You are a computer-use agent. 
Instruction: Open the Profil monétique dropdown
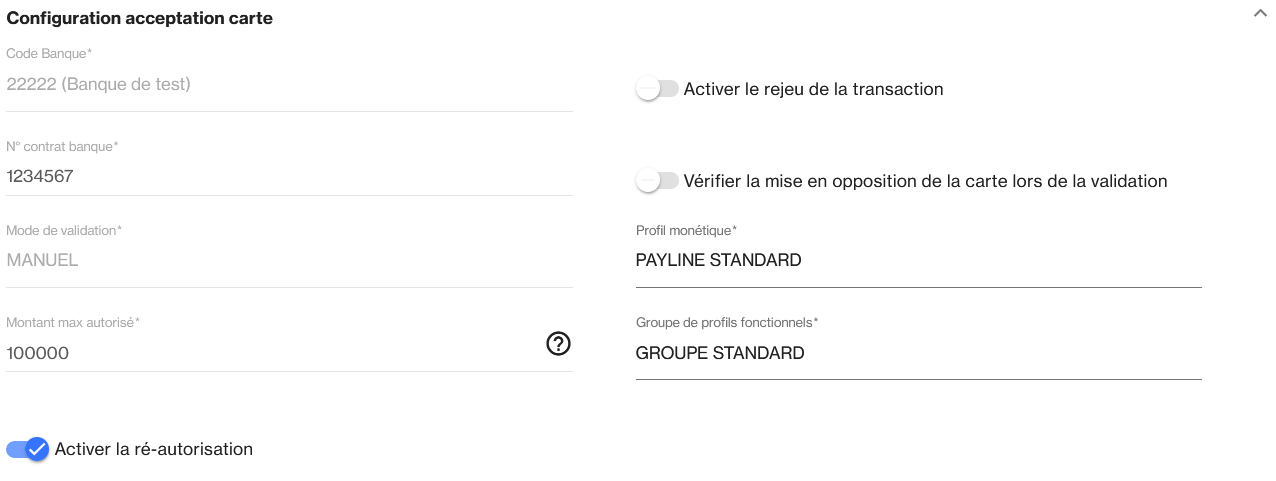coord(917,261)
